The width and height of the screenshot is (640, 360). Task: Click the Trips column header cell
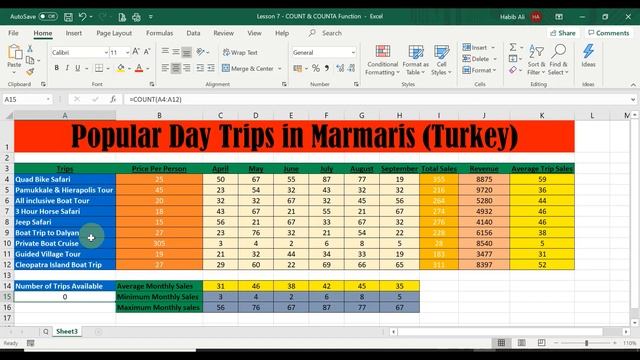tap(65, 169)
